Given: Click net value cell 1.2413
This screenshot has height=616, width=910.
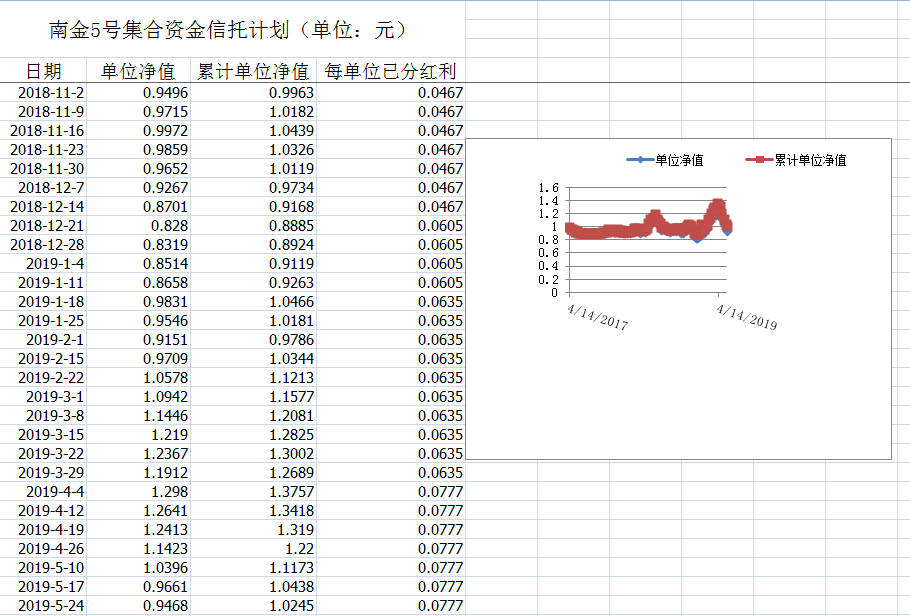Looking at the screenshot, I should [139, 529].
